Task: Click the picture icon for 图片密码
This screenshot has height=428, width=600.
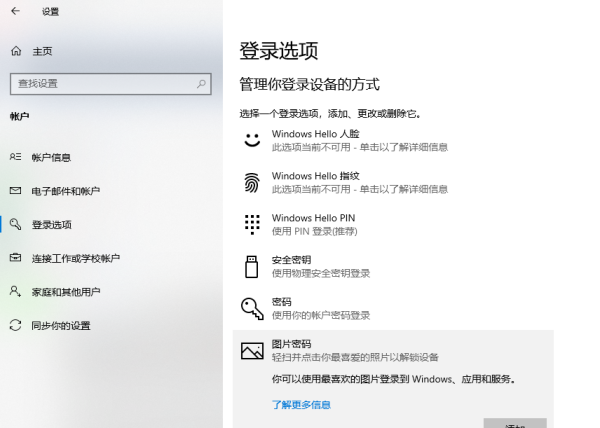Action: 252,350
